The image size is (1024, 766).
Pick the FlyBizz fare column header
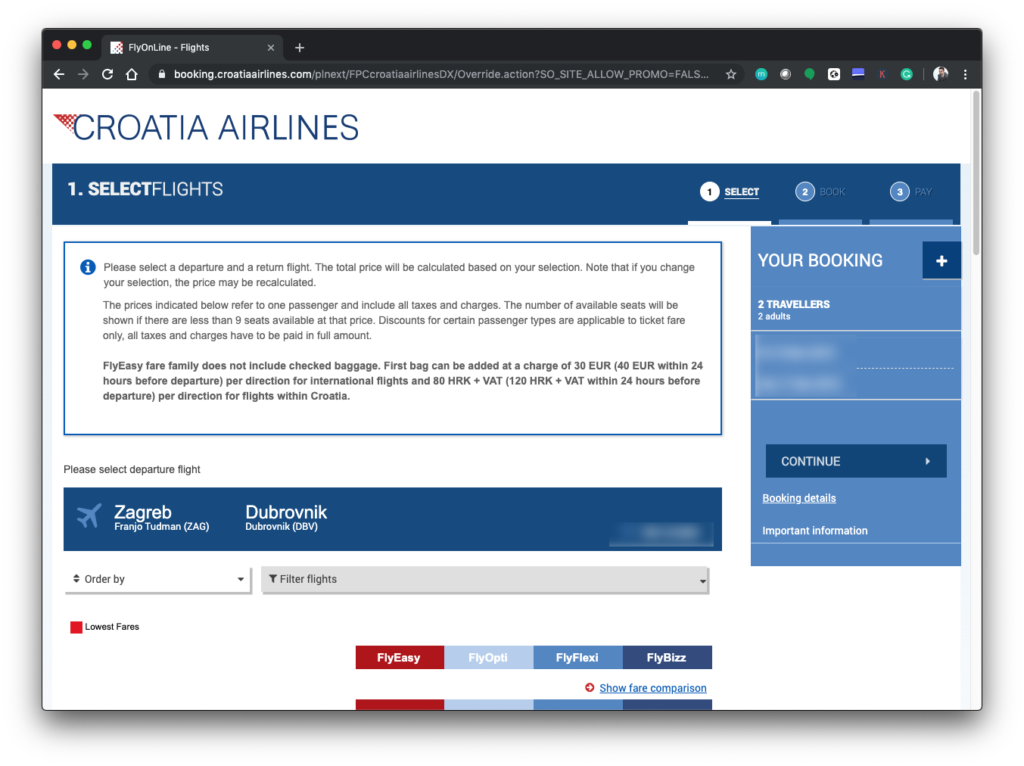click(x=667, y=658)
